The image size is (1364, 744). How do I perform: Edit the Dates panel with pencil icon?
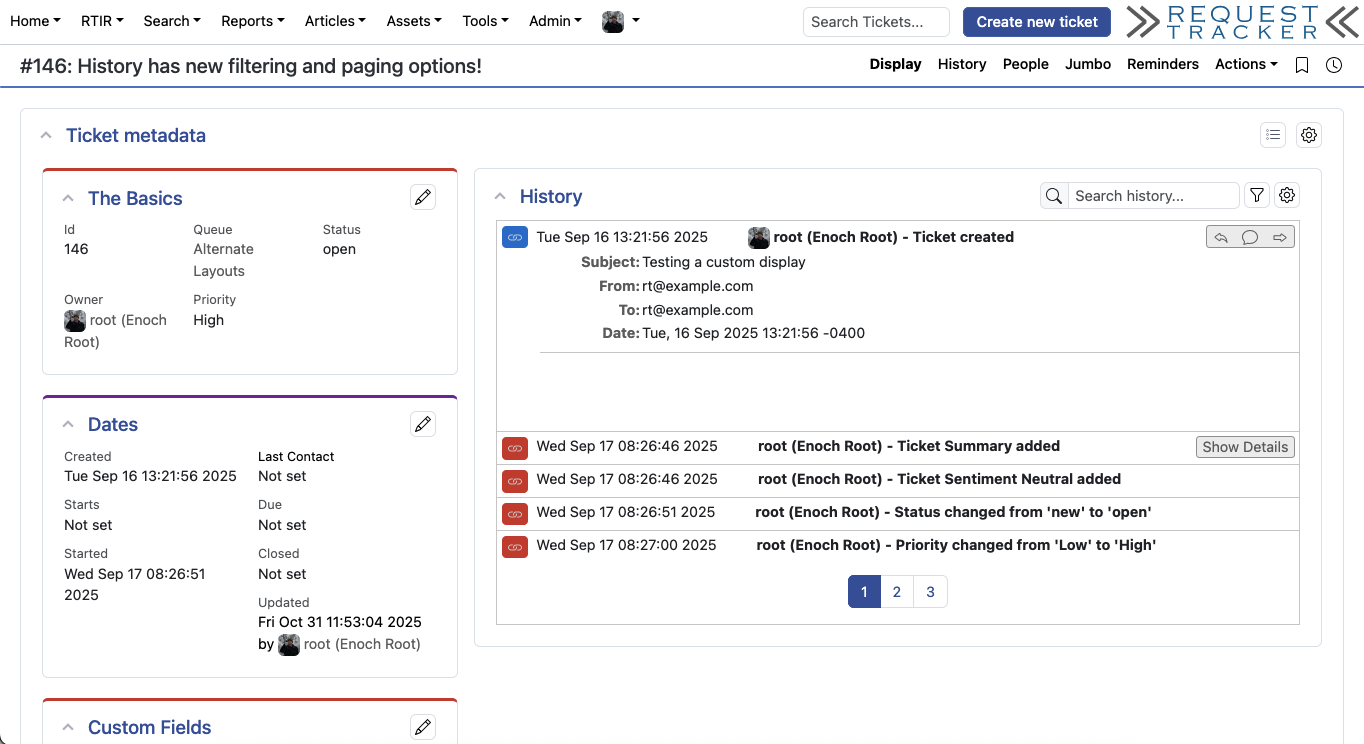[x=423, y=424]
